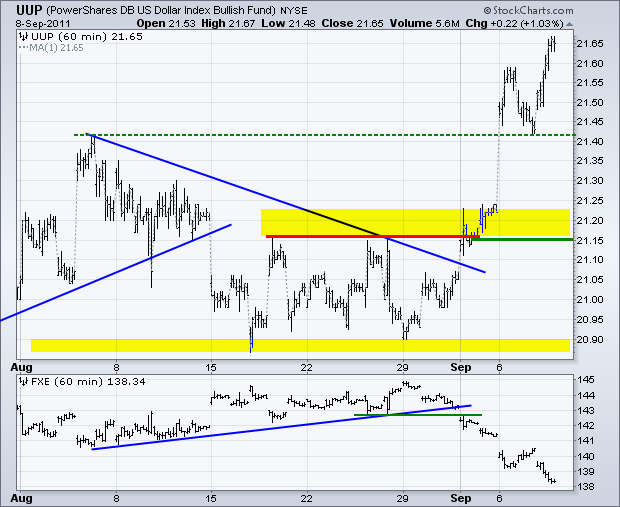Click the 21.40 price axis label
Image resolution: width=620 pixels, height=507 pixels.
tap(590, 141)
